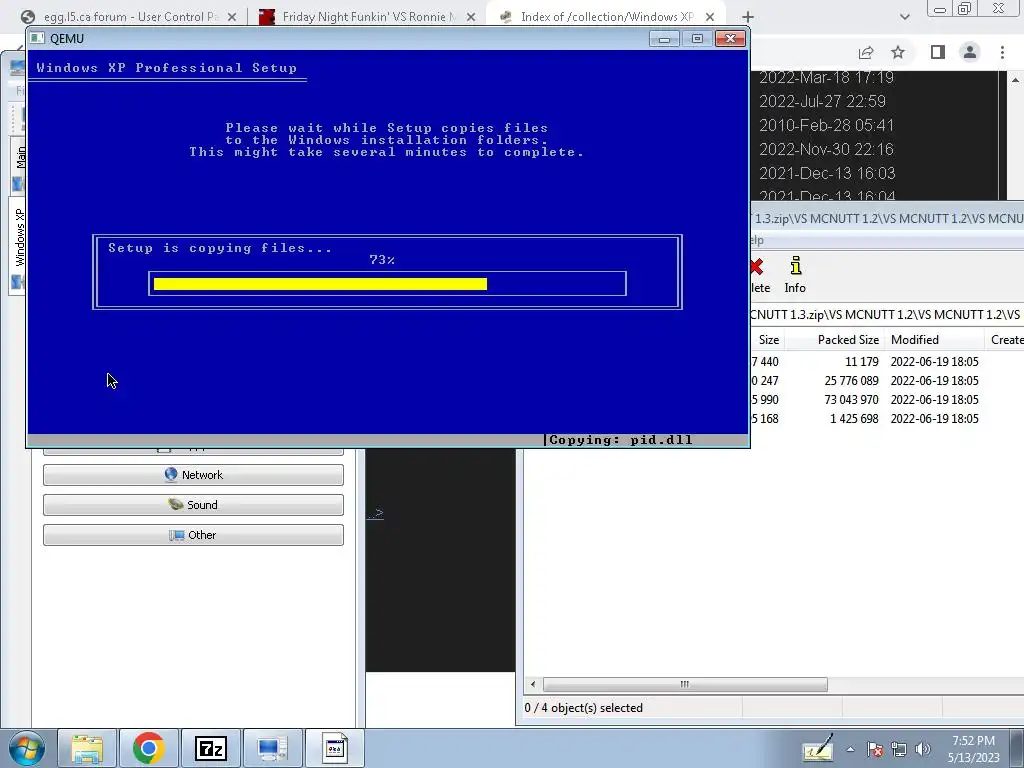This screenshot has height=768, width=1024.
Task: Close the egg.l5.ca forum tab
Action: click(x=232, y=17)
